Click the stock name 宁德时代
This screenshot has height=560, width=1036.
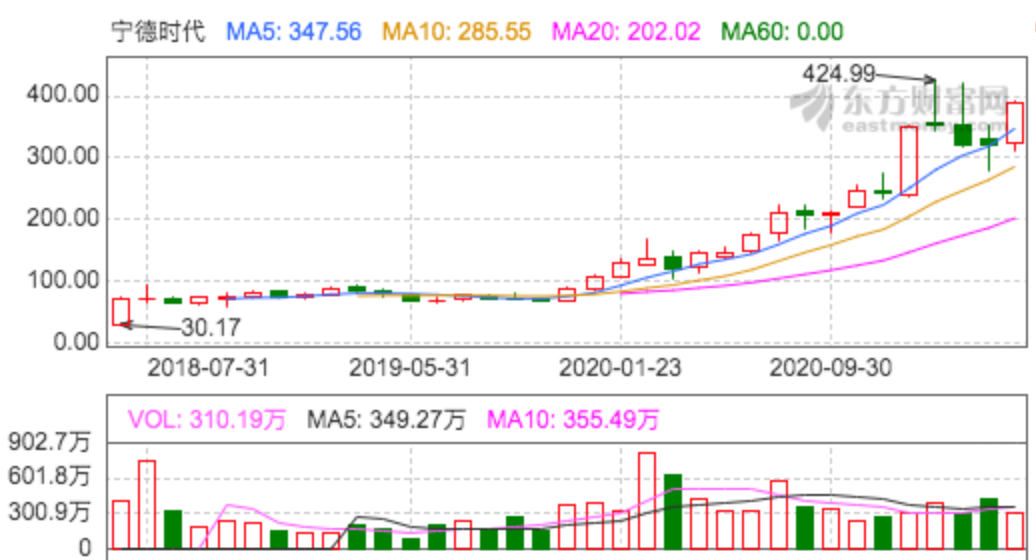[159, 31]
